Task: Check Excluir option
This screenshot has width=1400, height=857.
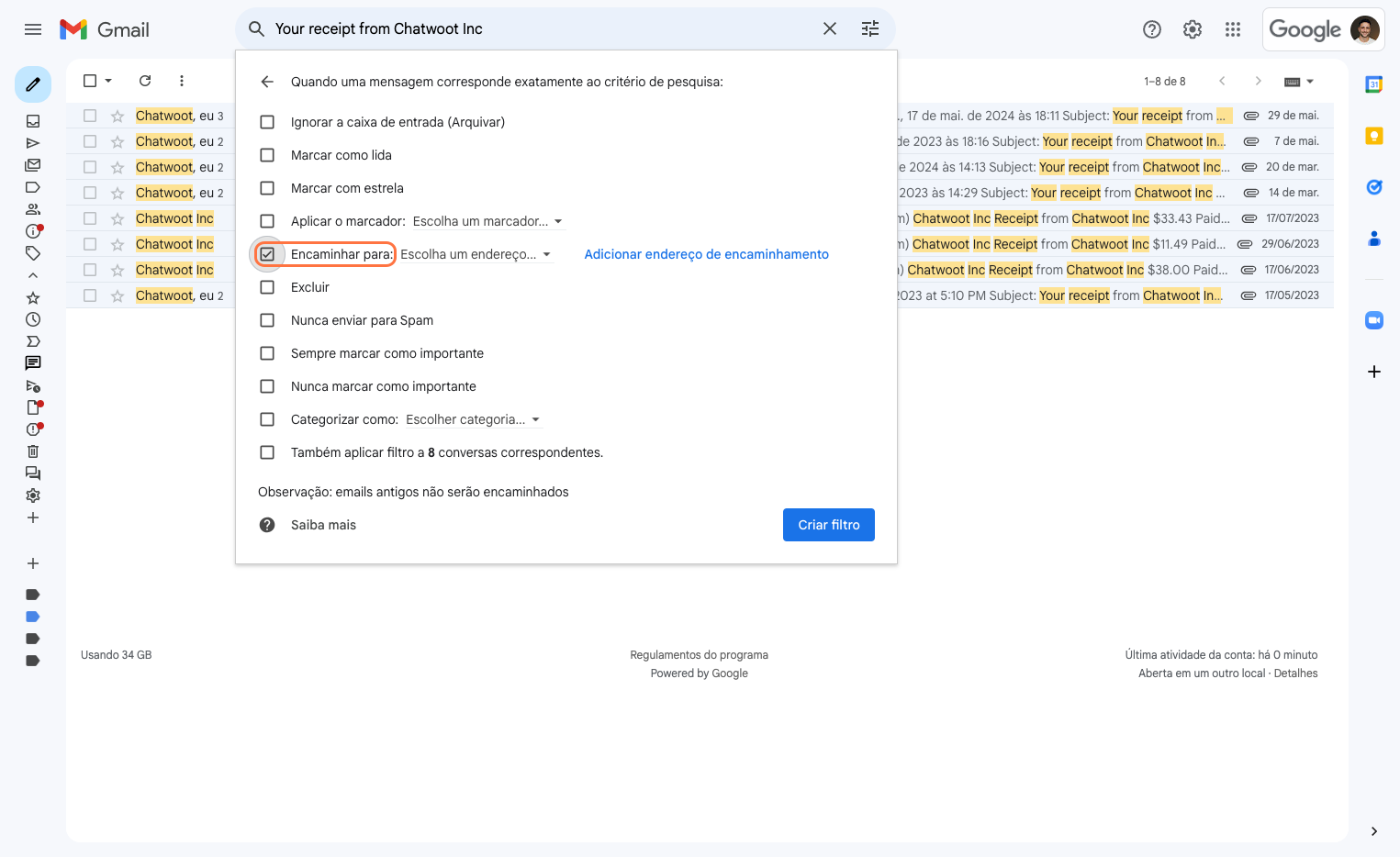Action: (267, 287)
